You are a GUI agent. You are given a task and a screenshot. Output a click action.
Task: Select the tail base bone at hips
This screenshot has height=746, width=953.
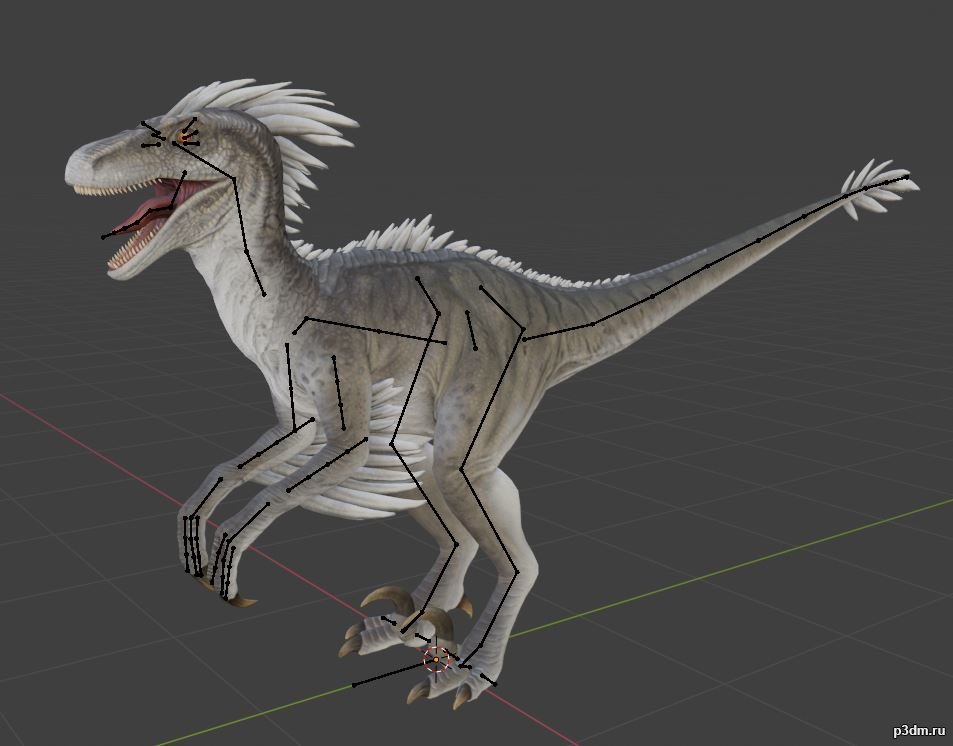point(558,332)
